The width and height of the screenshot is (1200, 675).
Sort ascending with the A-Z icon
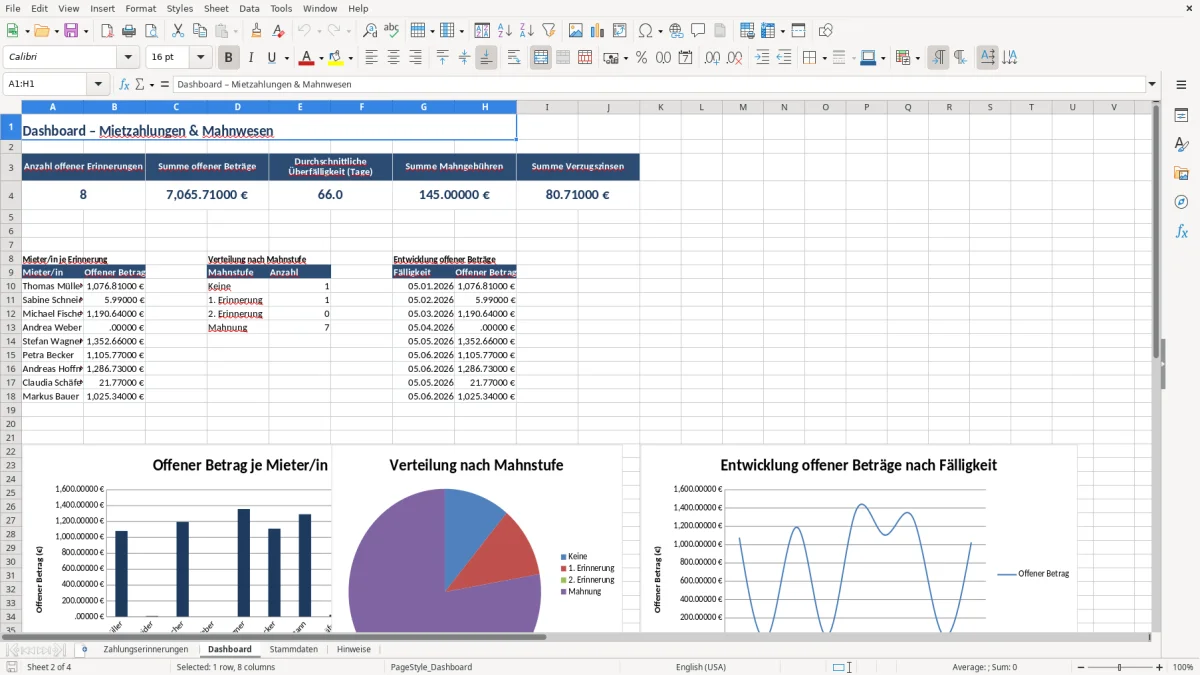coord(504,31)
